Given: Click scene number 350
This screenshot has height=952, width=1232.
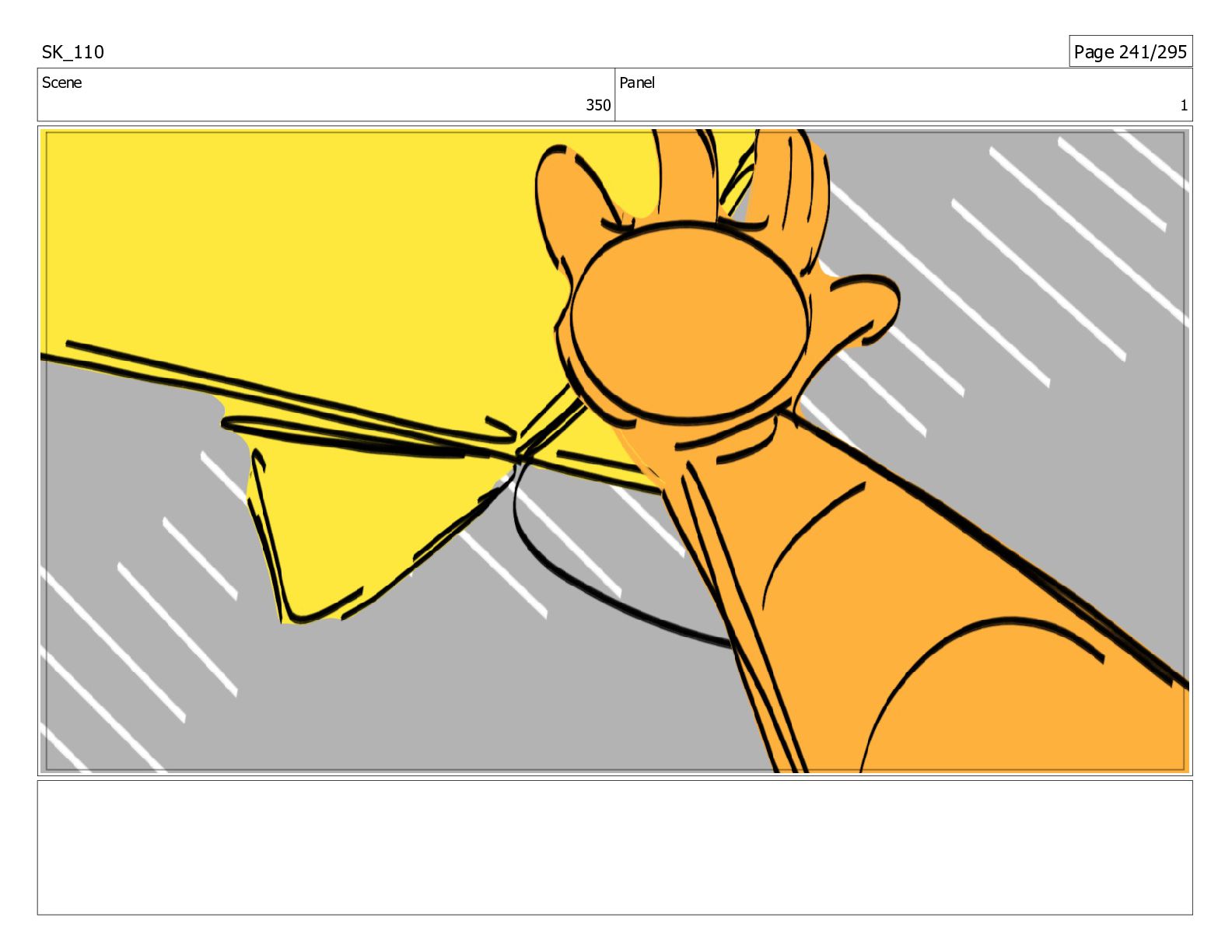Looking at the screenshot, I should tap(598, 105).
